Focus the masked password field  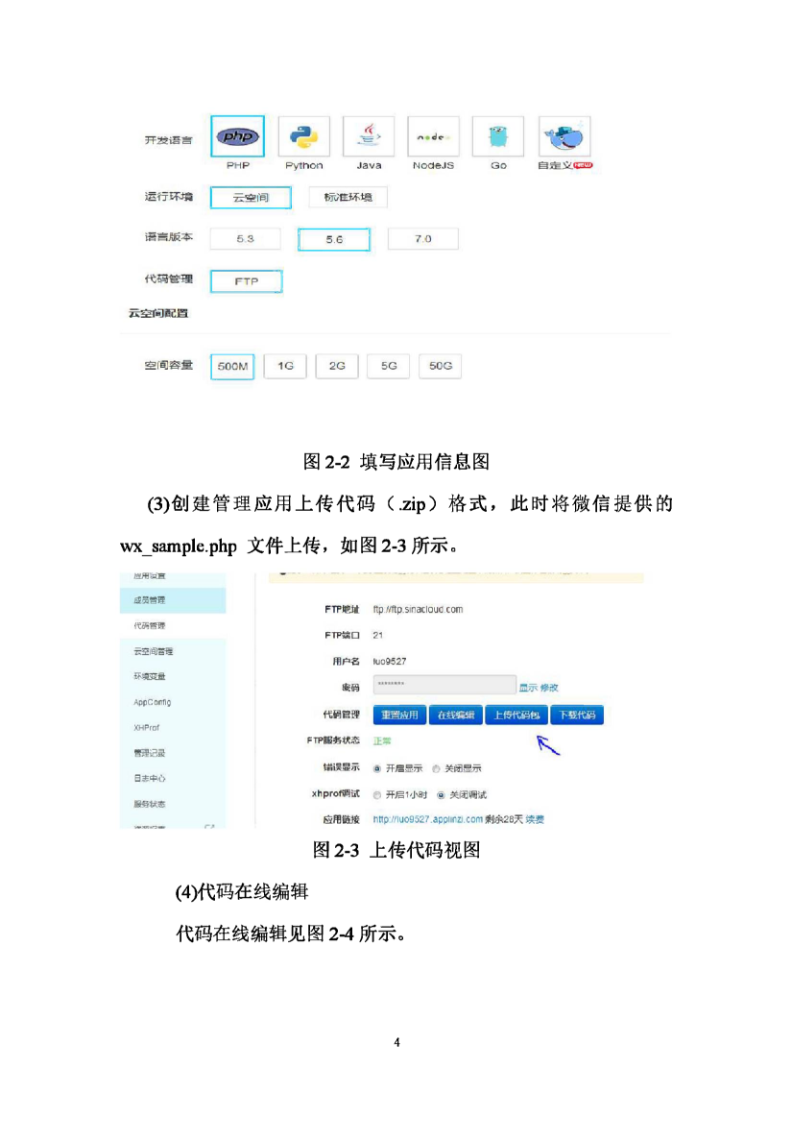pyautogui.click(x=444, y=685)
